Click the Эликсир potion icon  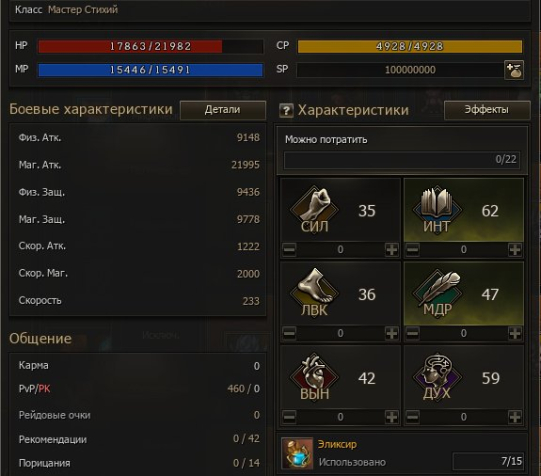(297, 453)
